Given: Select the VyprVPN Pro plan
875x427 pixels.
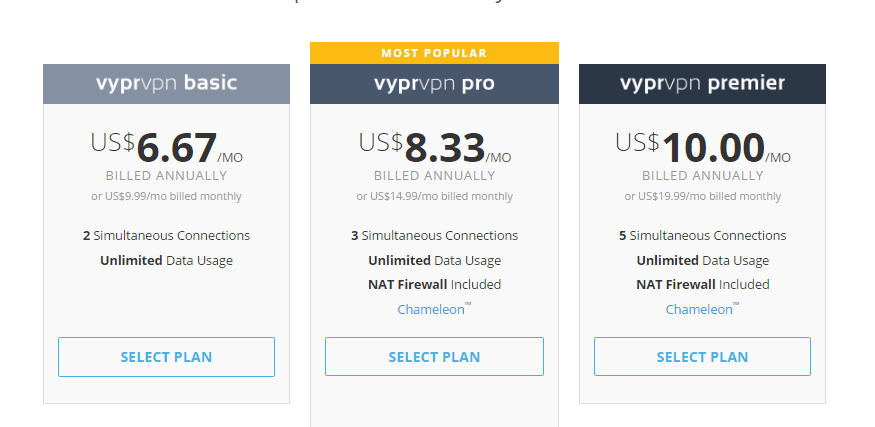Looking at the screenshot, I should point(434,357).
